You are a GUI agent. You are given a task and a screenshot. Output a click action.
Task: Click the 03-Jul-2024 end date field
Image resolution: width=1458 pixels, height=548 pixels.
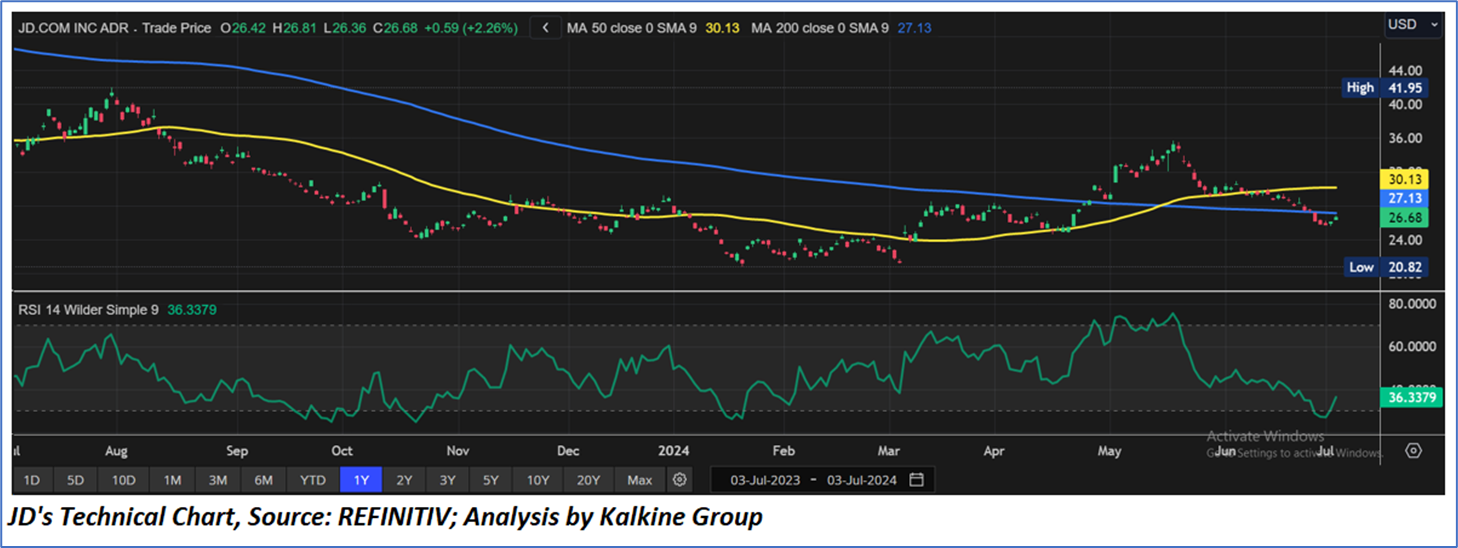point(862,480)
